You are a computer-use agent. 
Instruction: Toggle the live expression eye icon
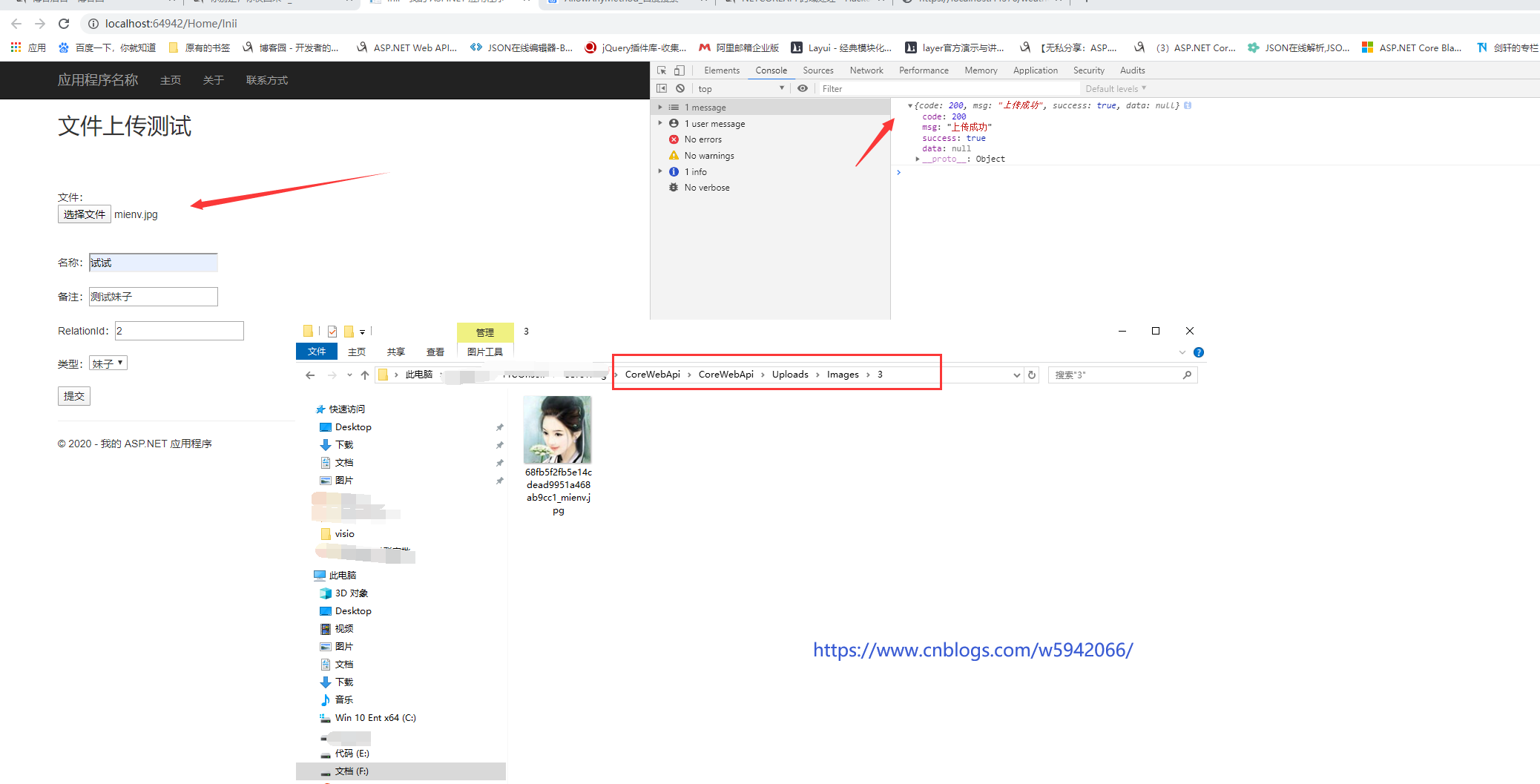[x=803, y=88]
